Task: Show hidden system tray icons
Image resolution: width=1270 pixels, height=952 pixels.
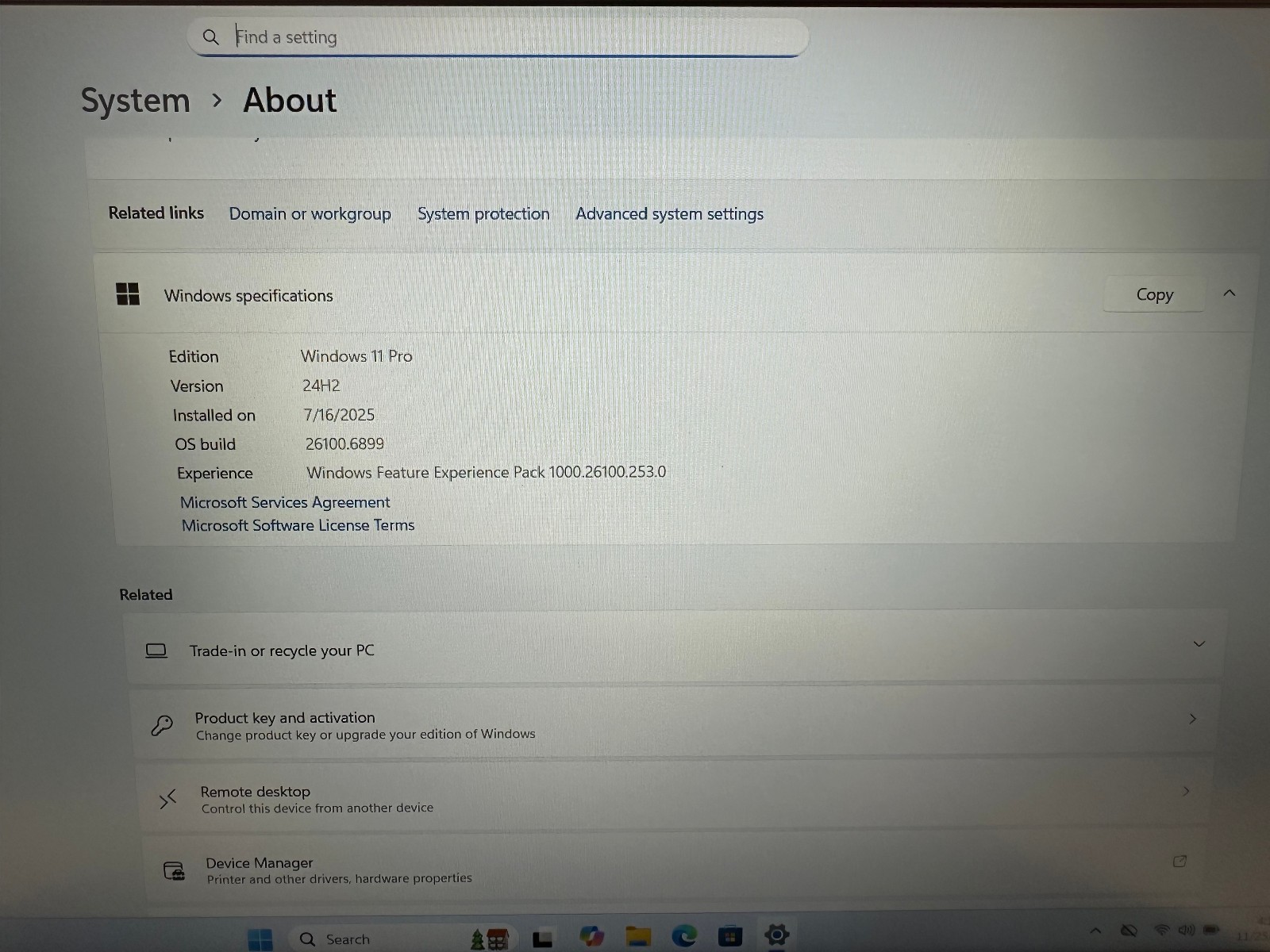Action: tap(1095, 931)
